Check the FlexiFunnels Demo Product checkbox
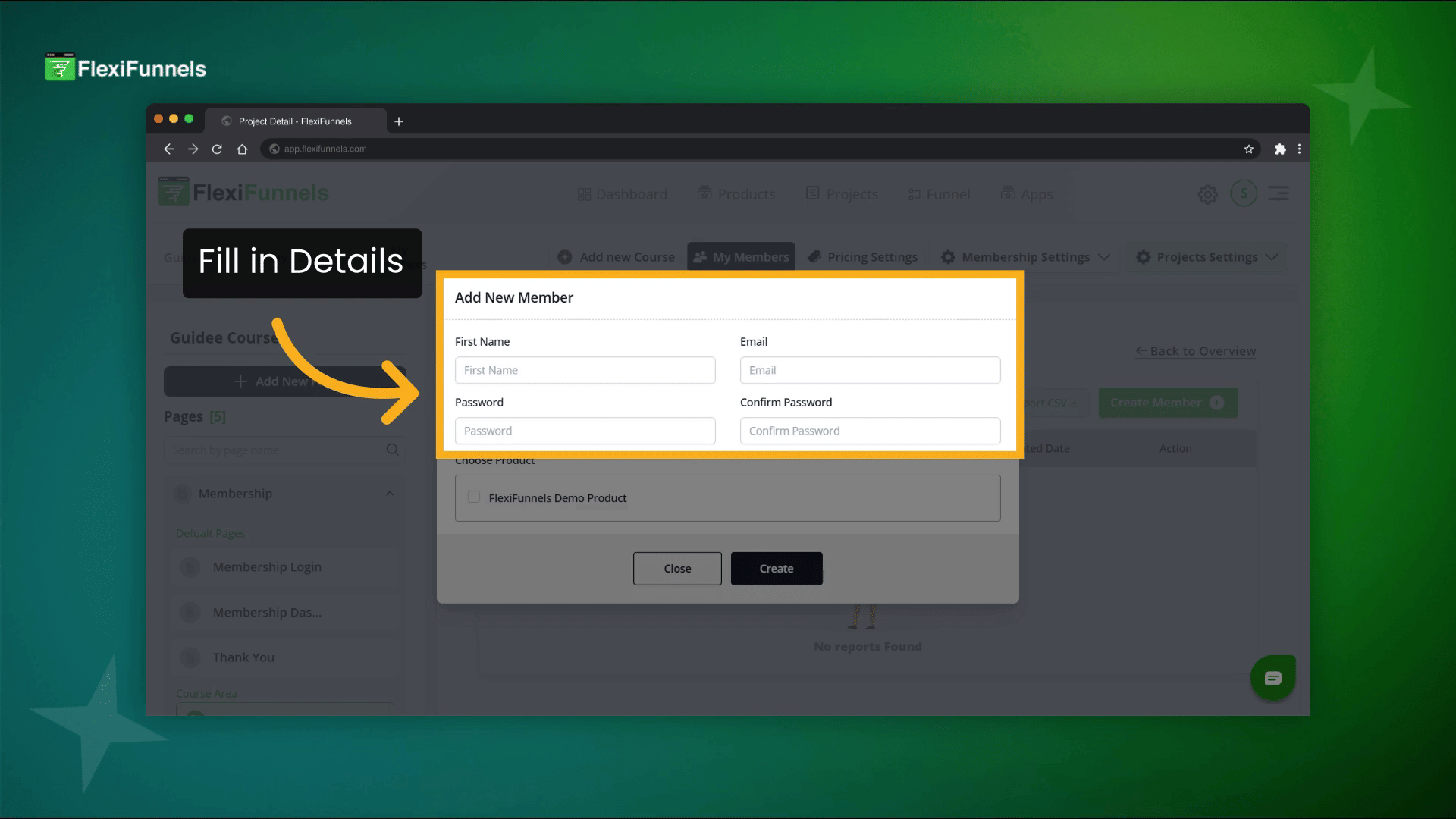The image size is (1456, 819). point(474,497)
